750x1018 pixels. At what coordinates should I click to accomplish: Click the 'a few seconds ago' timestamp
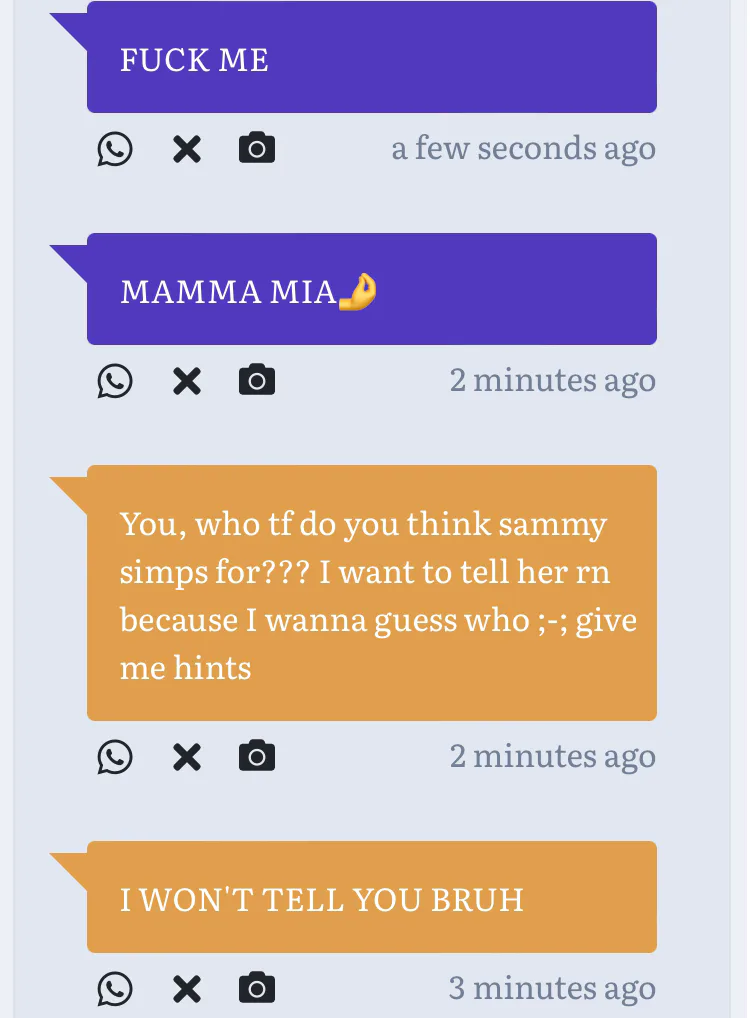point(524,149)
